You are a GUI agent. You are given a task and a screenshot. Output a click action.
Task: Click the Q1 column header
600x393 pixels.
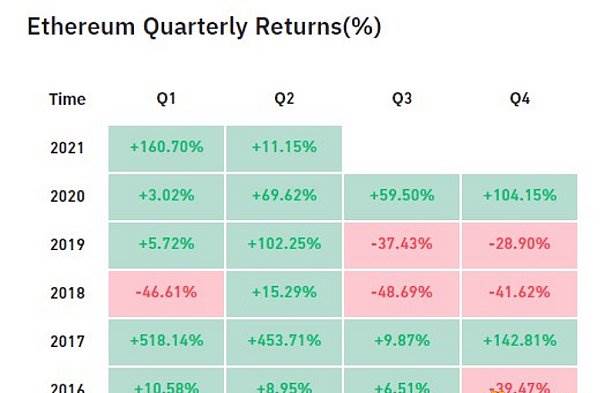tap(166, 99)
